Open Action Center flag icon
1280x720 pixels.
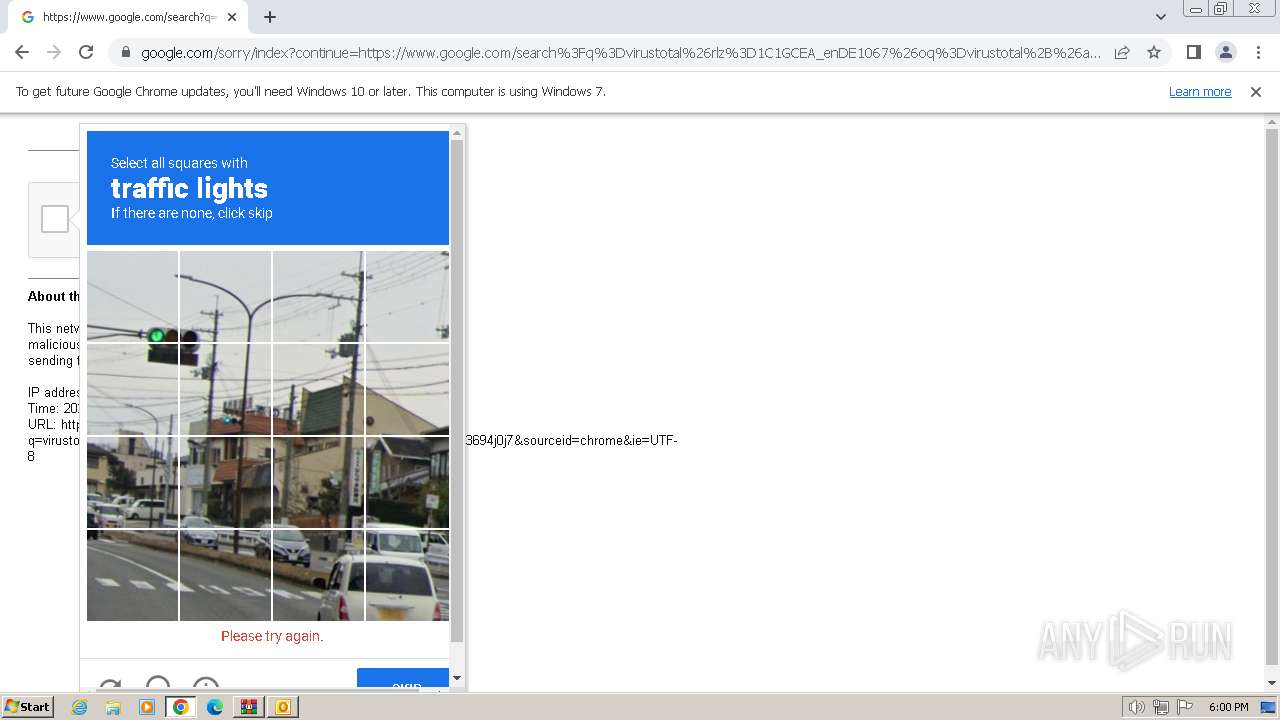click(x=1184, y=707)
